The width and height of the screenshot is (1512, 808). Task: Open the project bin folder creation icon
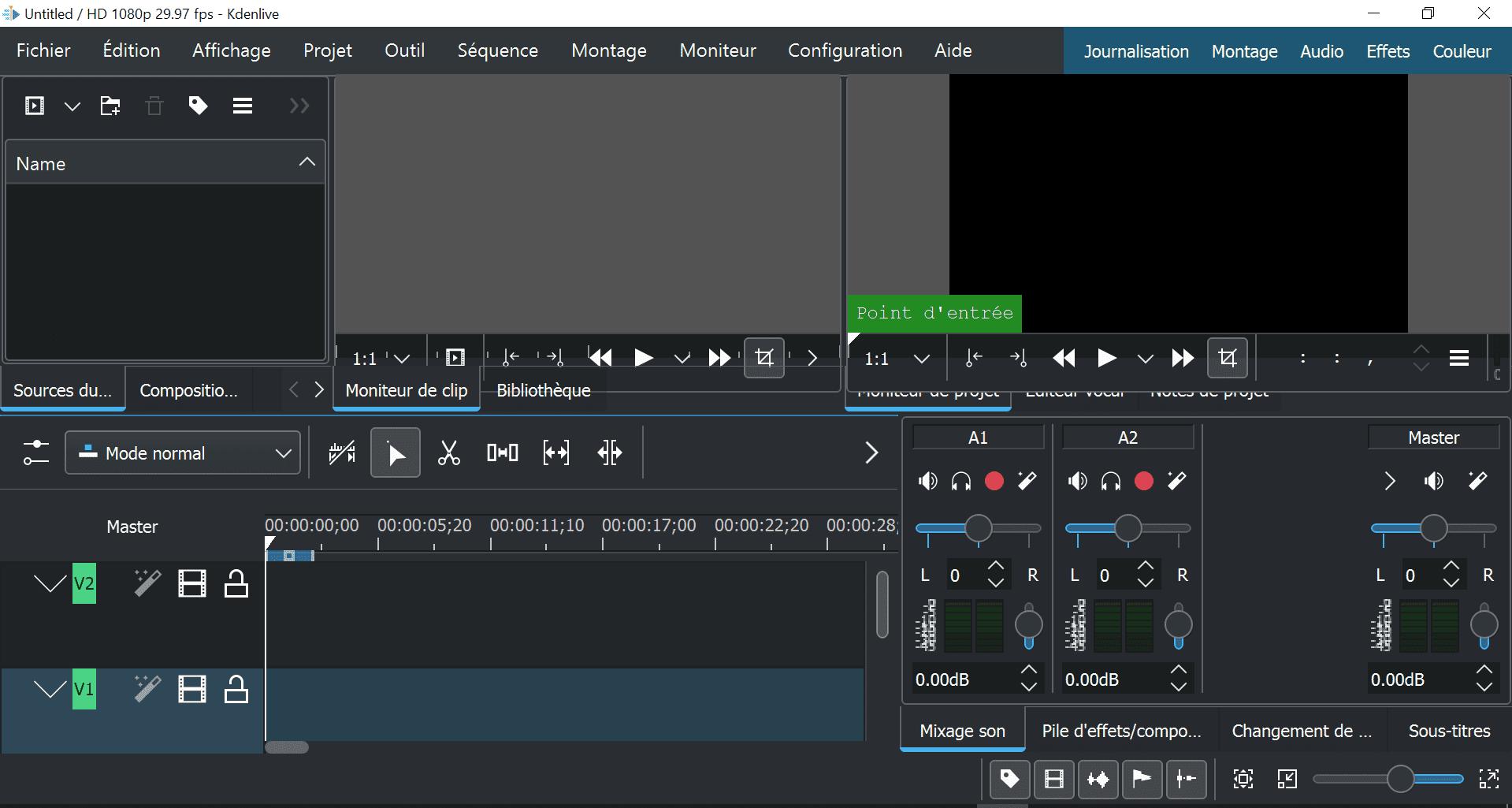tap(110, 105)
